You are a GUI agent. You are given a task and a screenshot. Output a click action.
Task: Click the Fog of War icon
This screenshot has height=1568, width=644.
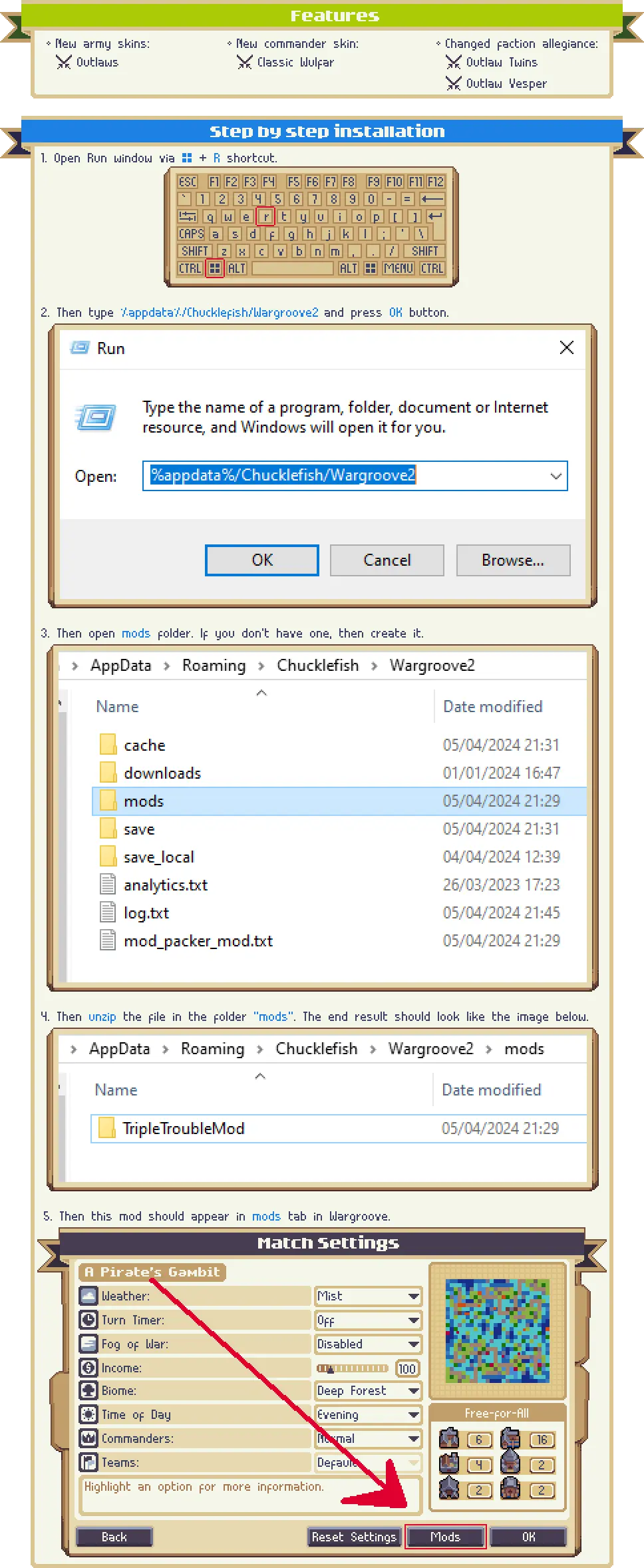tap(88, 1344)
